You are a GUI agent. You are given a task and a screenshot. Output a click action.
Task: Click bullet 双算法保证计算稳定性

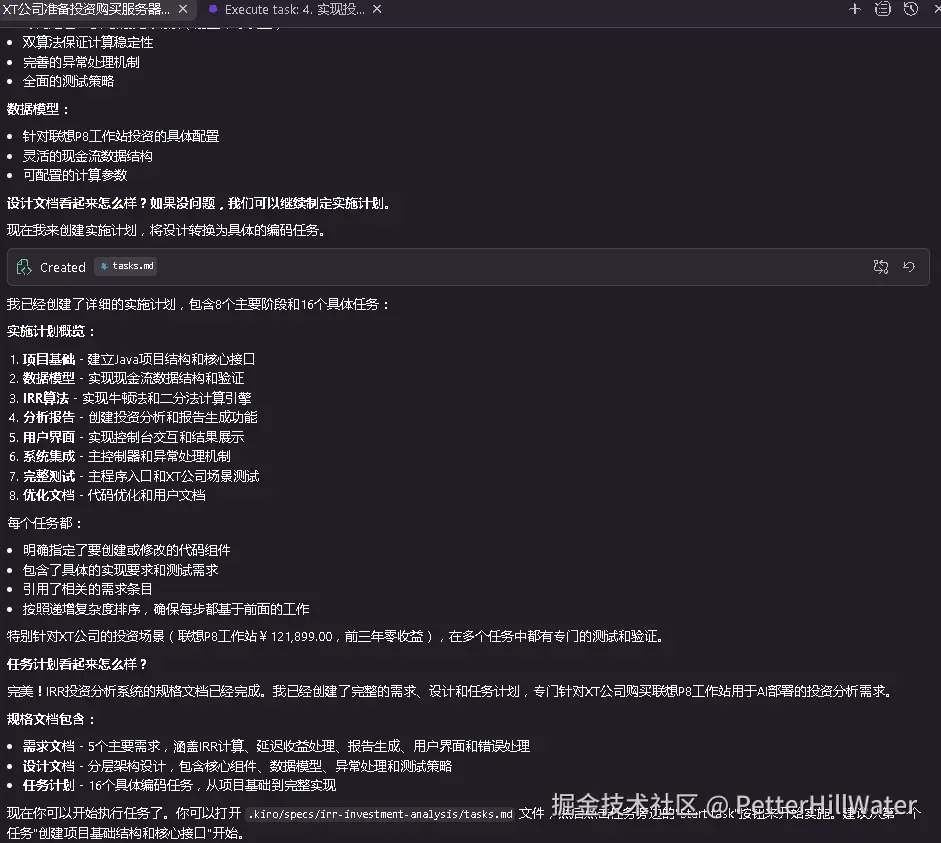pos(88,42)
